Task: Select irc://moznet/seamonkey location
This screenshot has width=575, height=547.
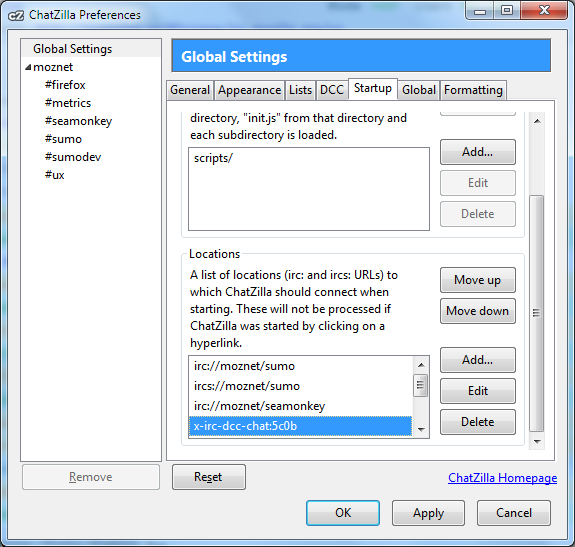Action: tap(301, 406)
